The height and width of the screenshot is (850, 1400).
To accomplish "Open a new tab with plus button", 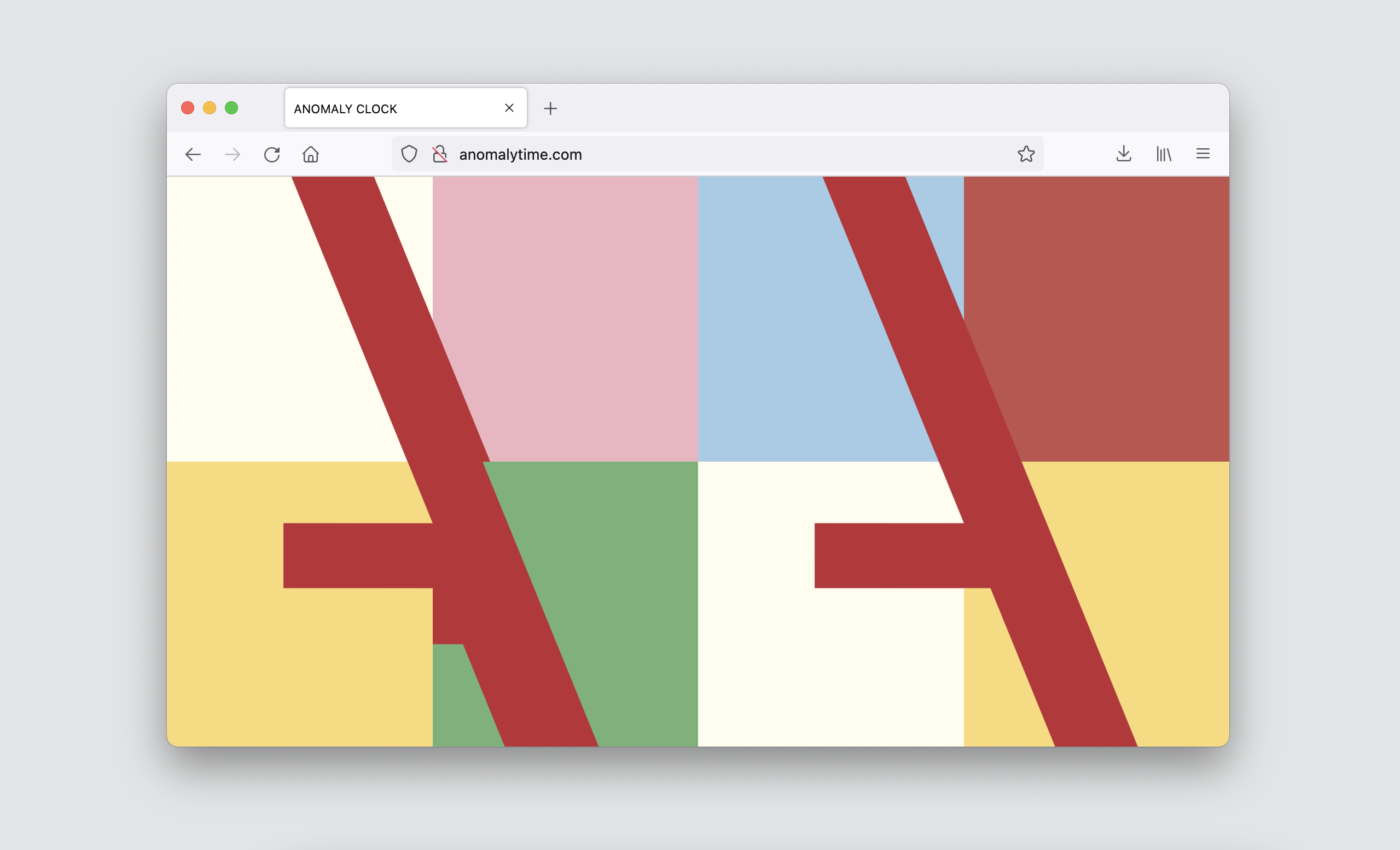I will [550, 108].
